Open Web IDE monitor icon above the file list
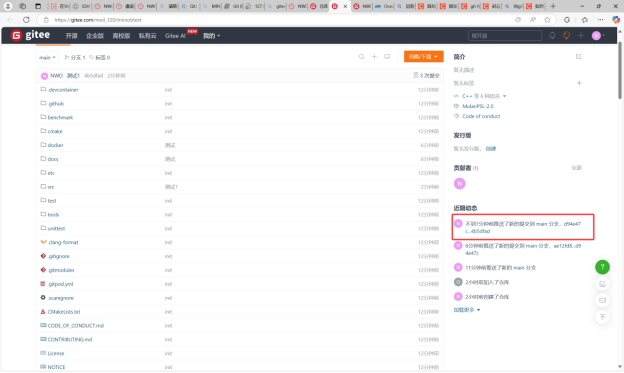Image resolution: width=624 pixels, height=373 pixels. click(x=387, y=57)
